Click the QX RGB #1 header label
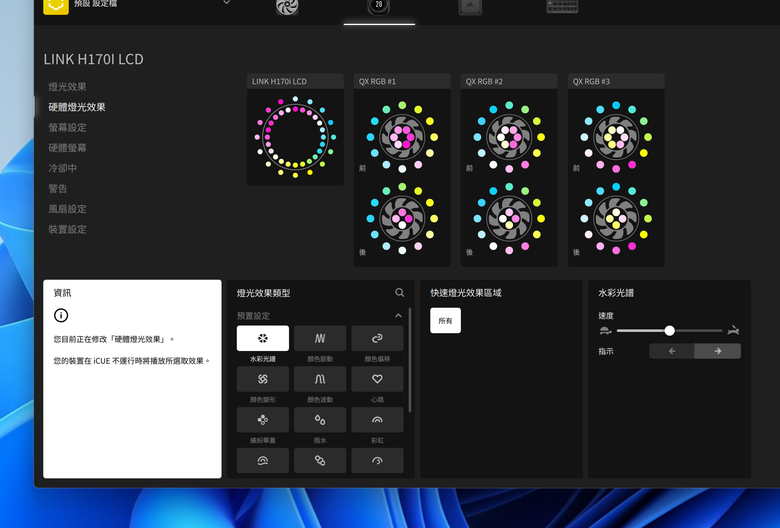Screen dimensions: 780x528 click(x=377, y=81)
